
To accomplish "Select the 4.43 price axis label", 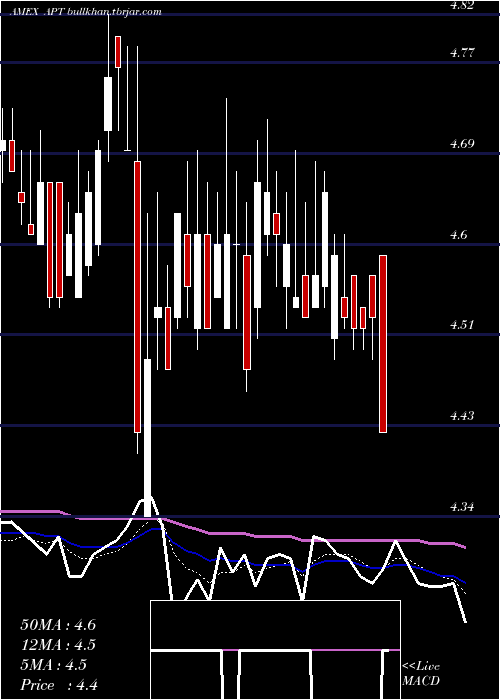I will (462, 416).
